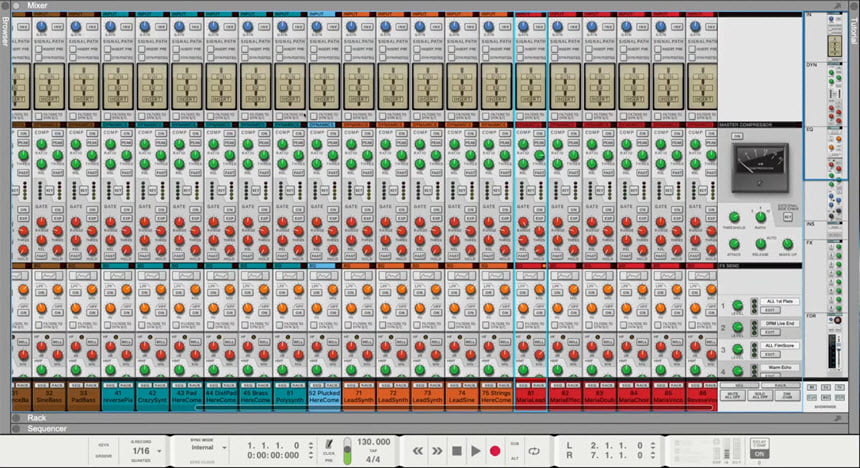Click the master compressor gain reduction meter
The width and height of the screenshot is (860, 468).
760,168
